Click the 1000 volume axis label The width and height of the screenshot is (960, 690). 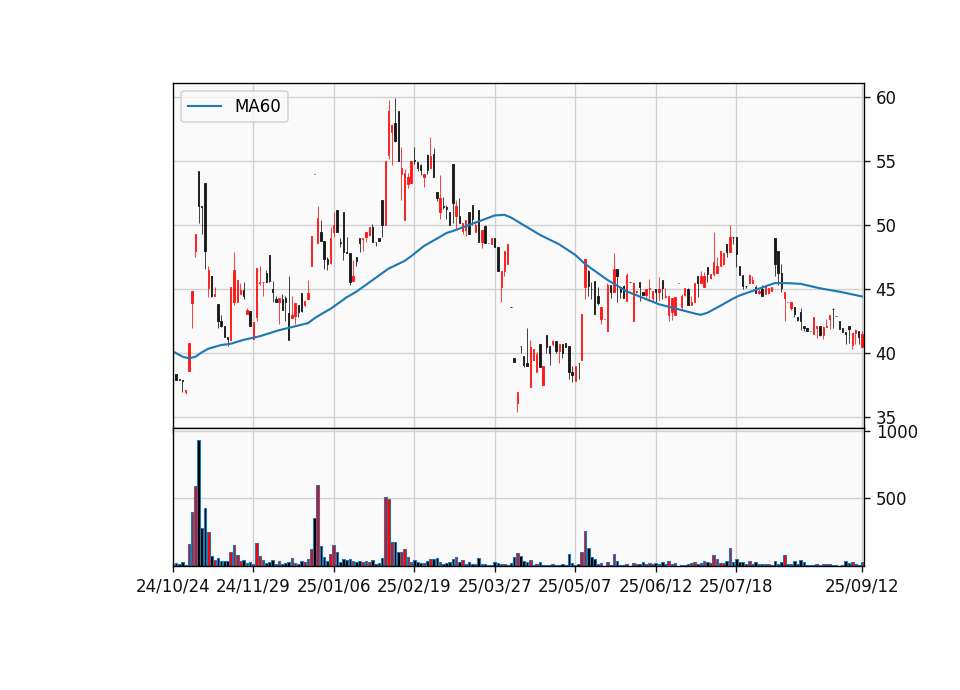coord(897,432)
